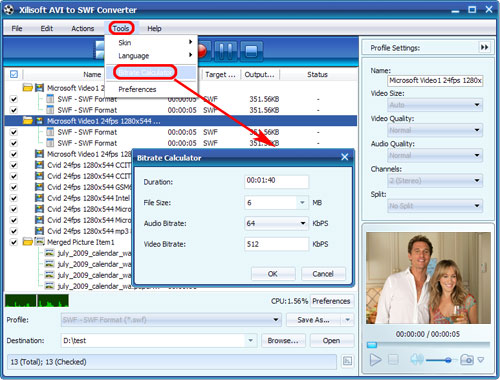The height and width of the screenshot is (380, 500).
Task: Sort list by Name column header
Action: click(x=92, y=74)
